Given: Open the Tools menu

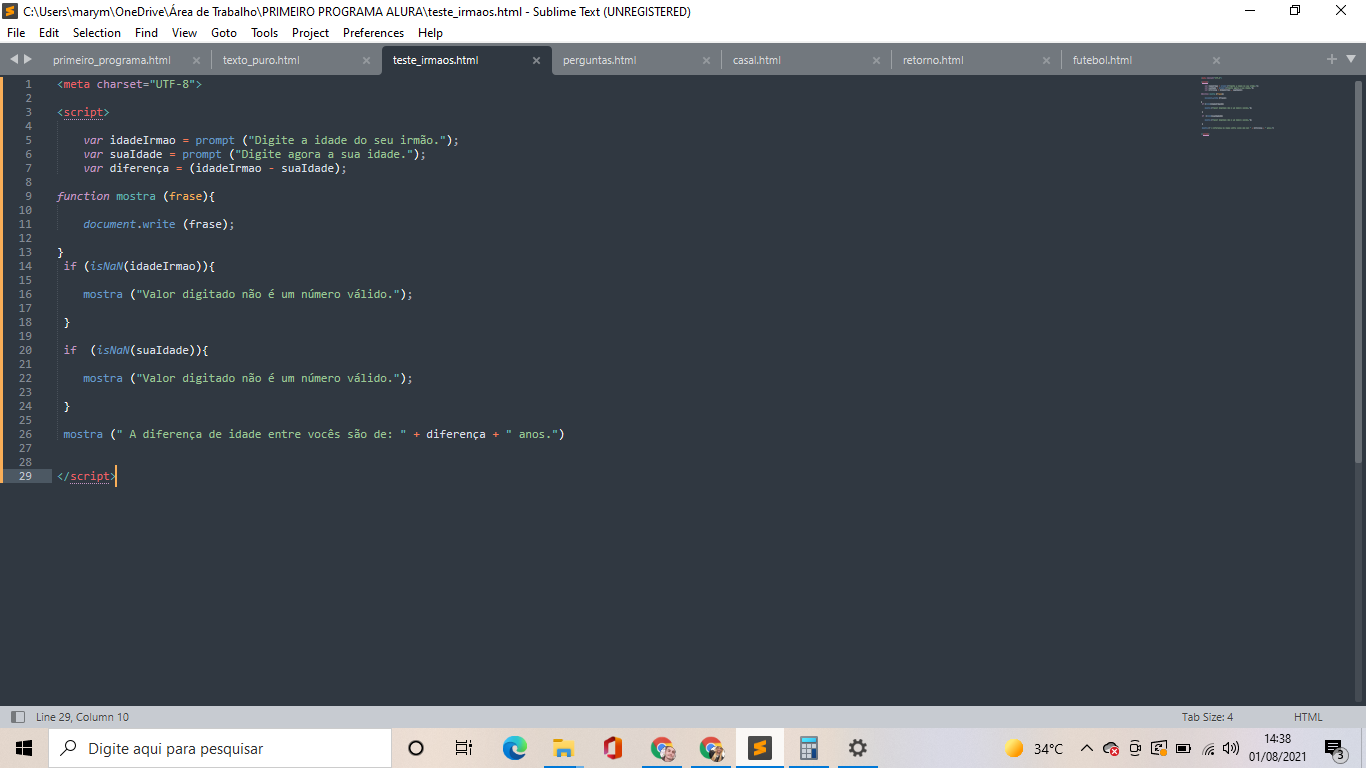Looking at the screenshot, I should click(265, 33).
